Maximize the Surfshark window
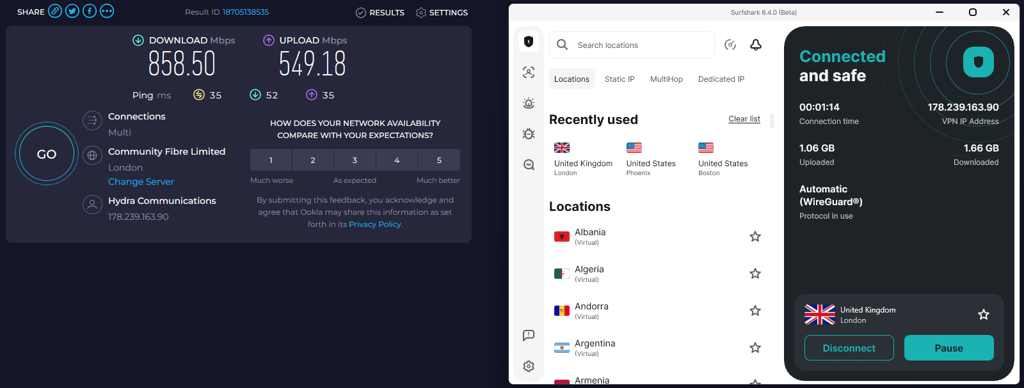The image size is (1024, 388). tap(972, 12)
